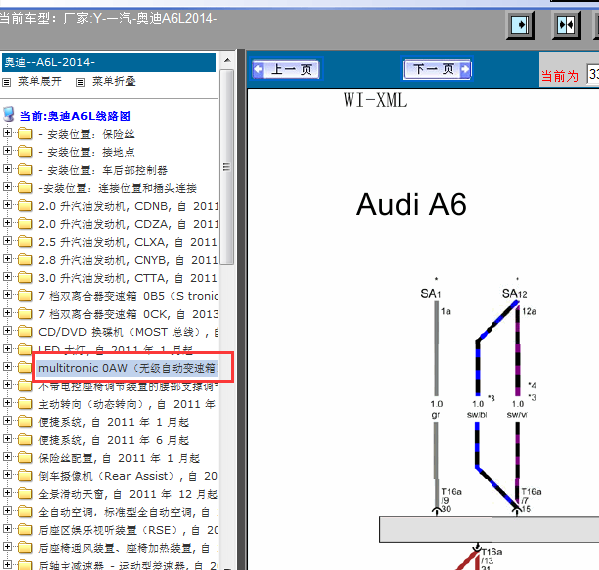Click folder icon of 主动转向（动态转向）

pyautogui.click(x=25, y=403)
